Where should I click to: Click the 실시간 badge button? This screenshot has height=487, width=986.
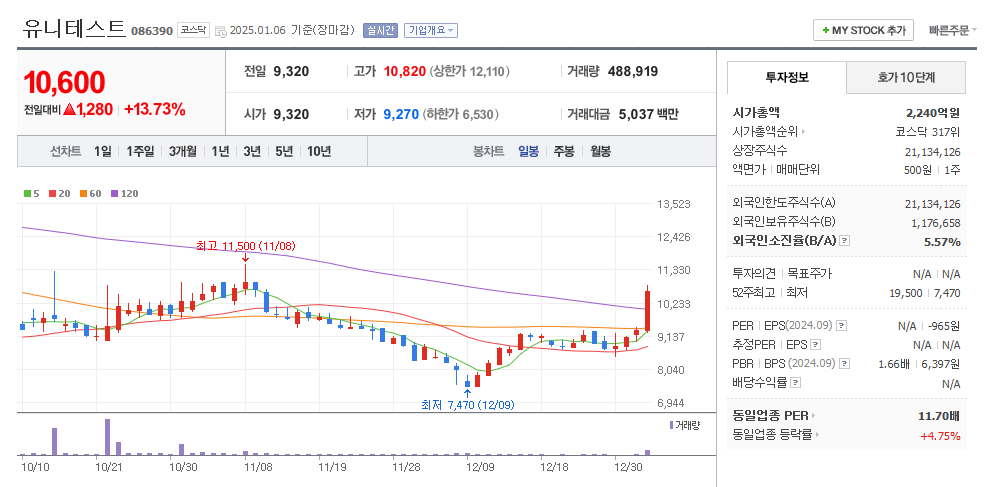coord(380,30)
